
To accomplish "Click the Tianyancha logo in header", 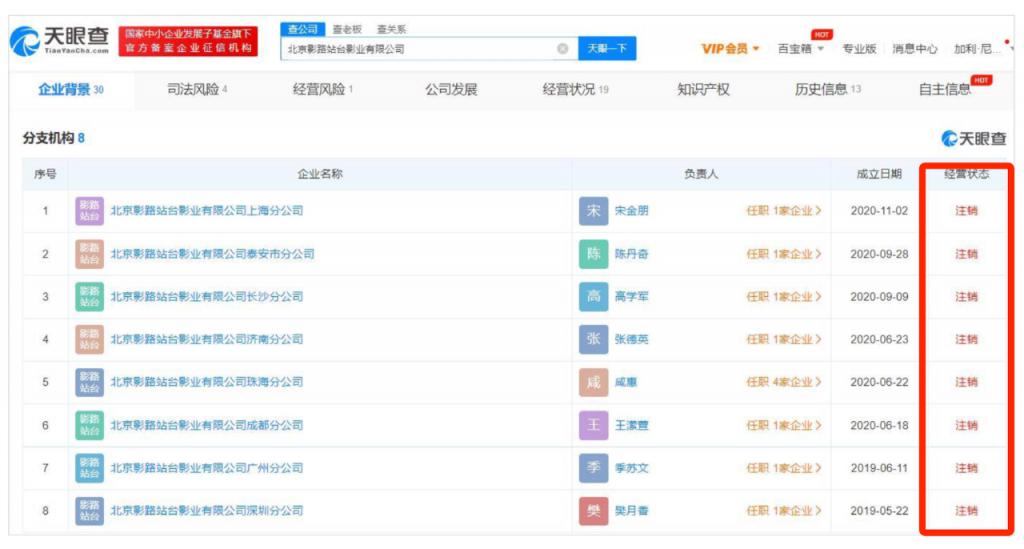I will point(62,42).
